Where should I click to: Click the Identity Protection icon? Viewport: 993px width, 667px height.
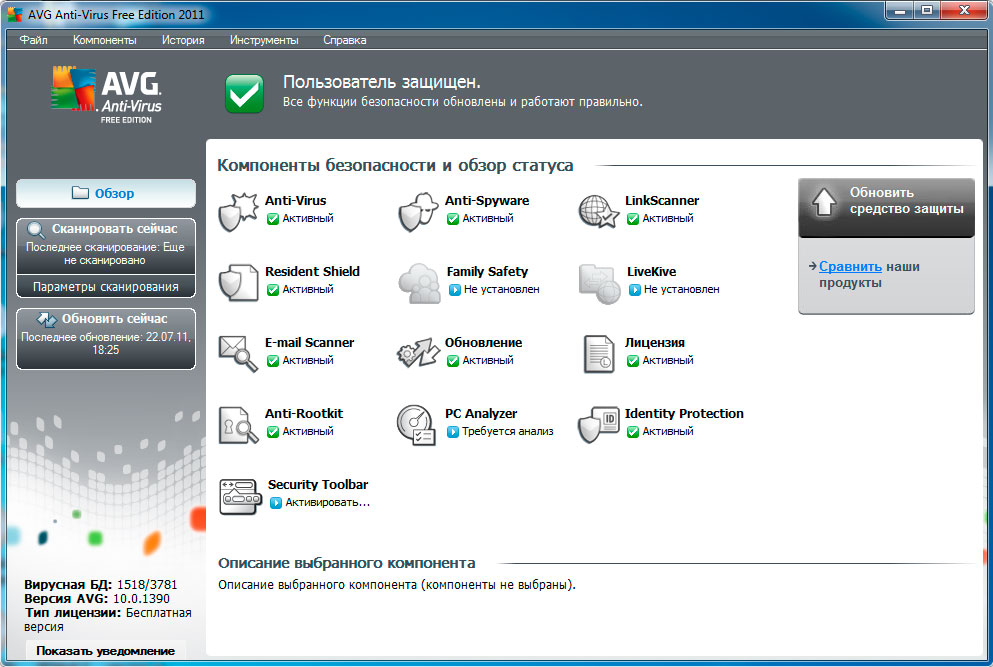pos(598,424)
